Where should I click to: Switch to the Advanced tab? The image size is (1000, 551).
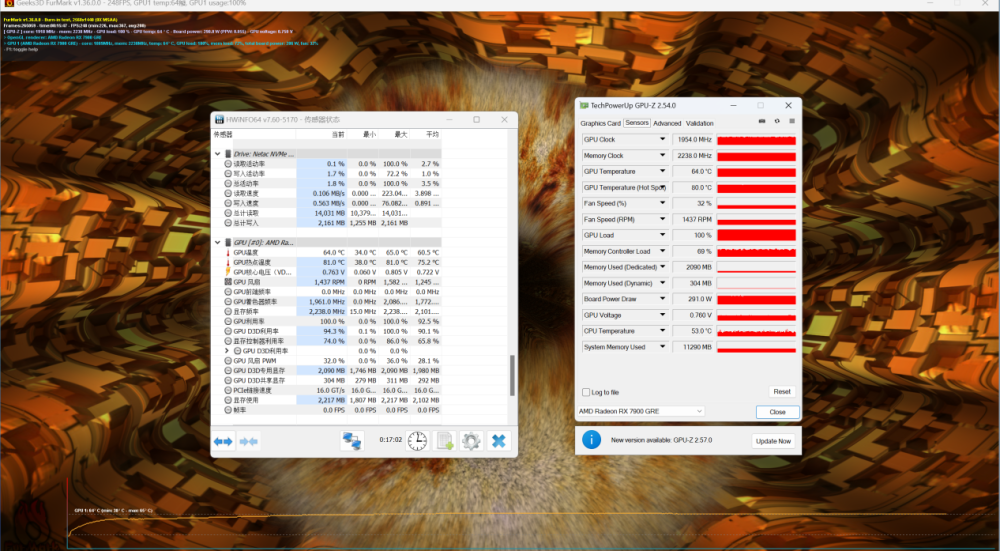[x=667, y=123]
